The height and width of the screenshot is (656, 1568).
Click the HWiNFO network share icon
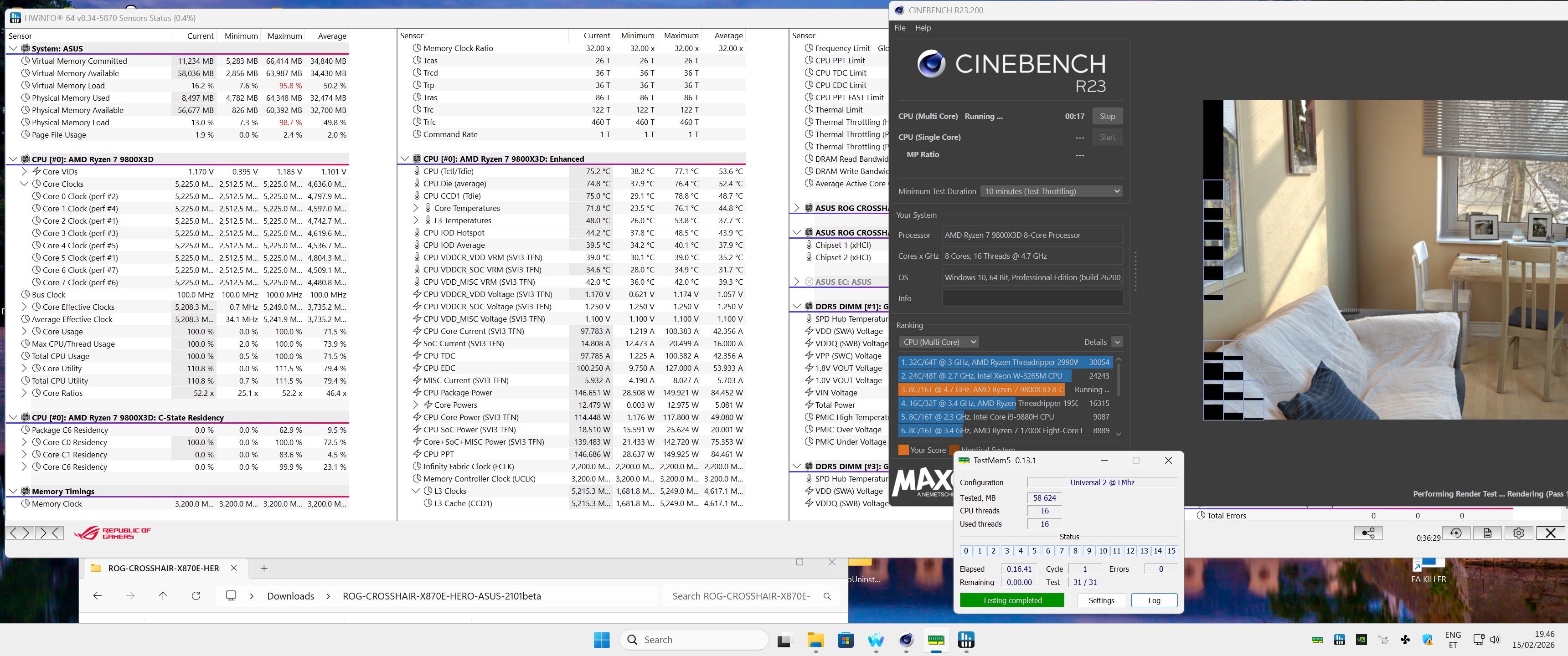tap(1368, 533)
